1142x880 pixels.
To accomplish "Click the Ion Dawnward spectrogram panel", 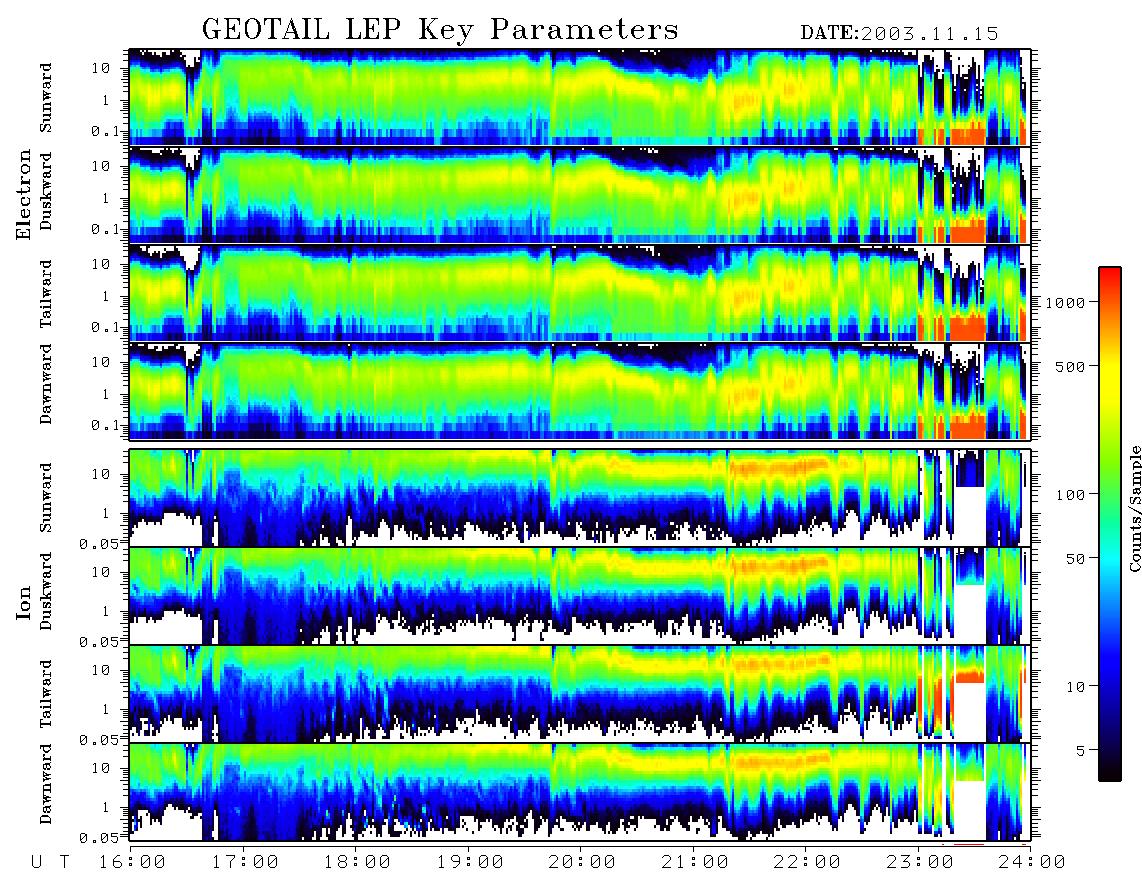I will click(579, 792).
